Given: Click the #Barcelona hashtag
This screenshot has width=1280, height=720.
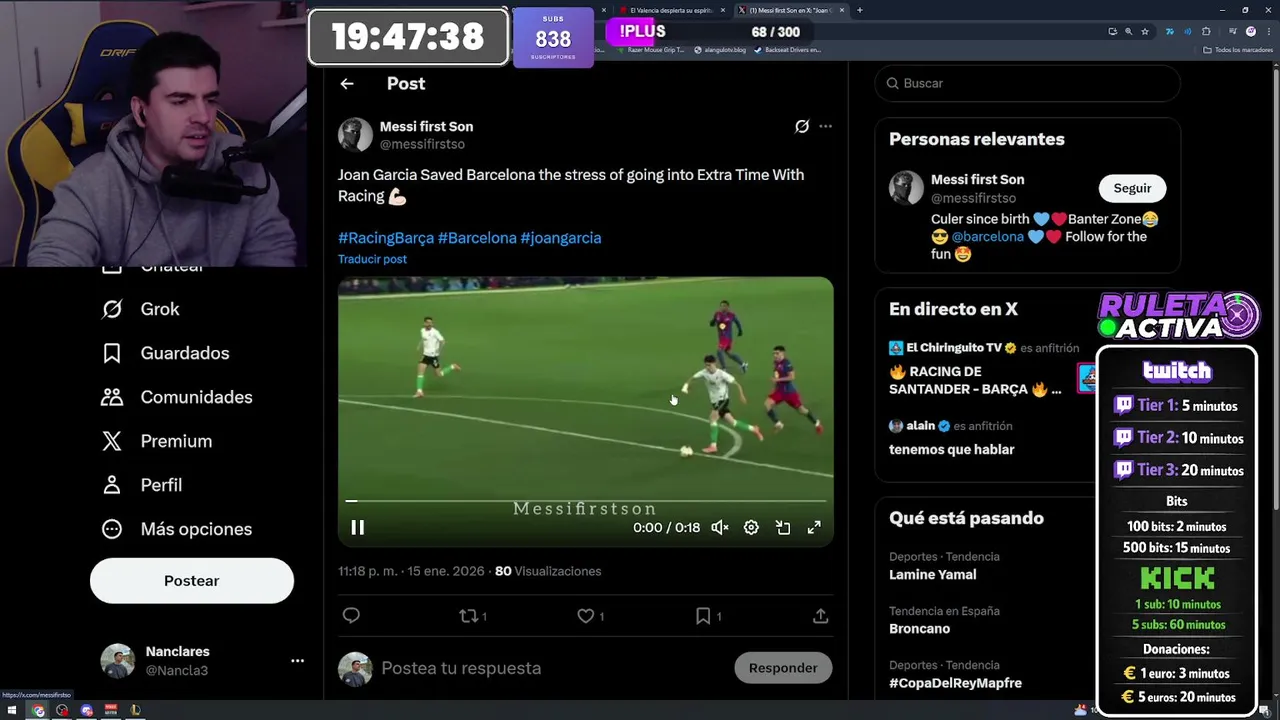Looking at the screenshot, I should [x=477, y=238].
